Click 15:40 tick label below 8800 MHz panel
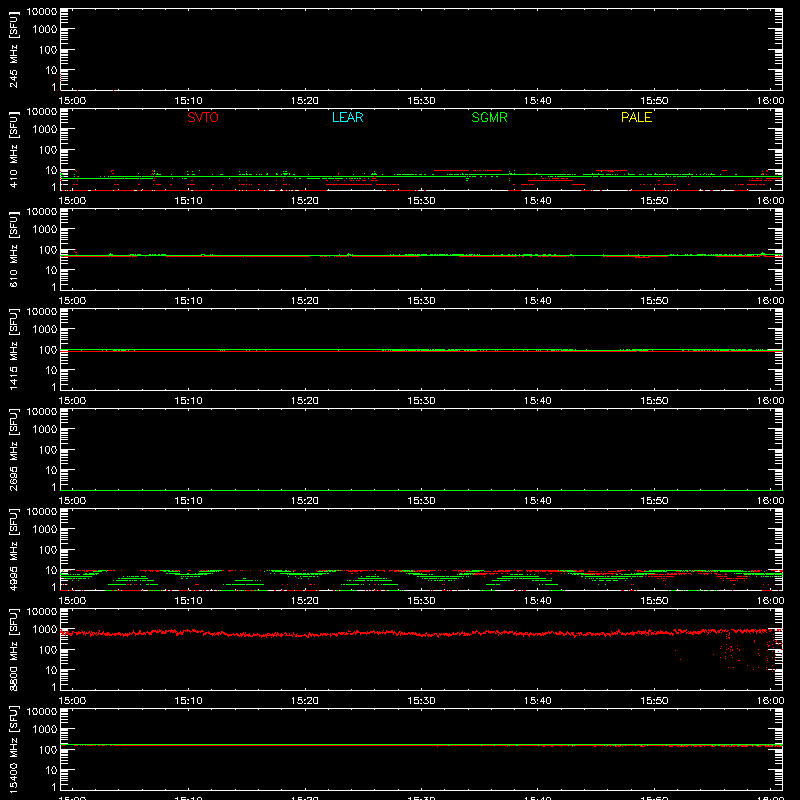This screenshot has height=800, width=800. 538,701
